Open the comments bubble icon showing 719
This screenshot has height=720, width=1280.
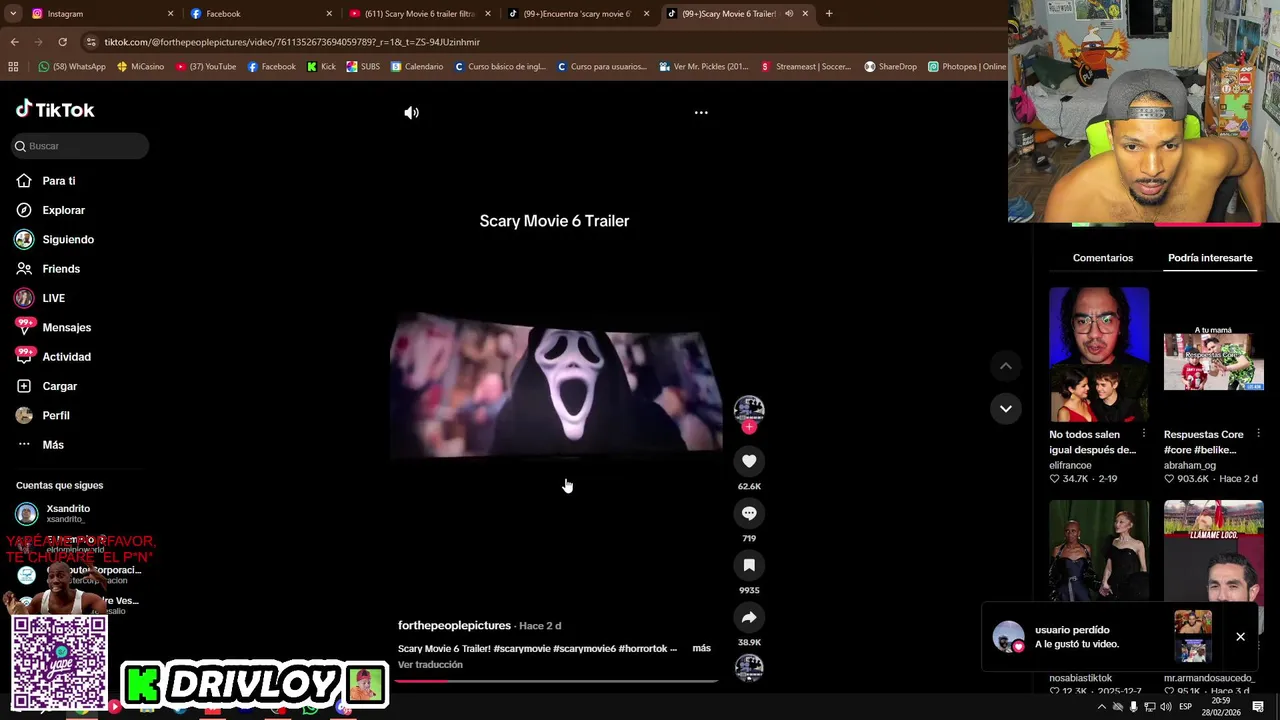[749, 513]
